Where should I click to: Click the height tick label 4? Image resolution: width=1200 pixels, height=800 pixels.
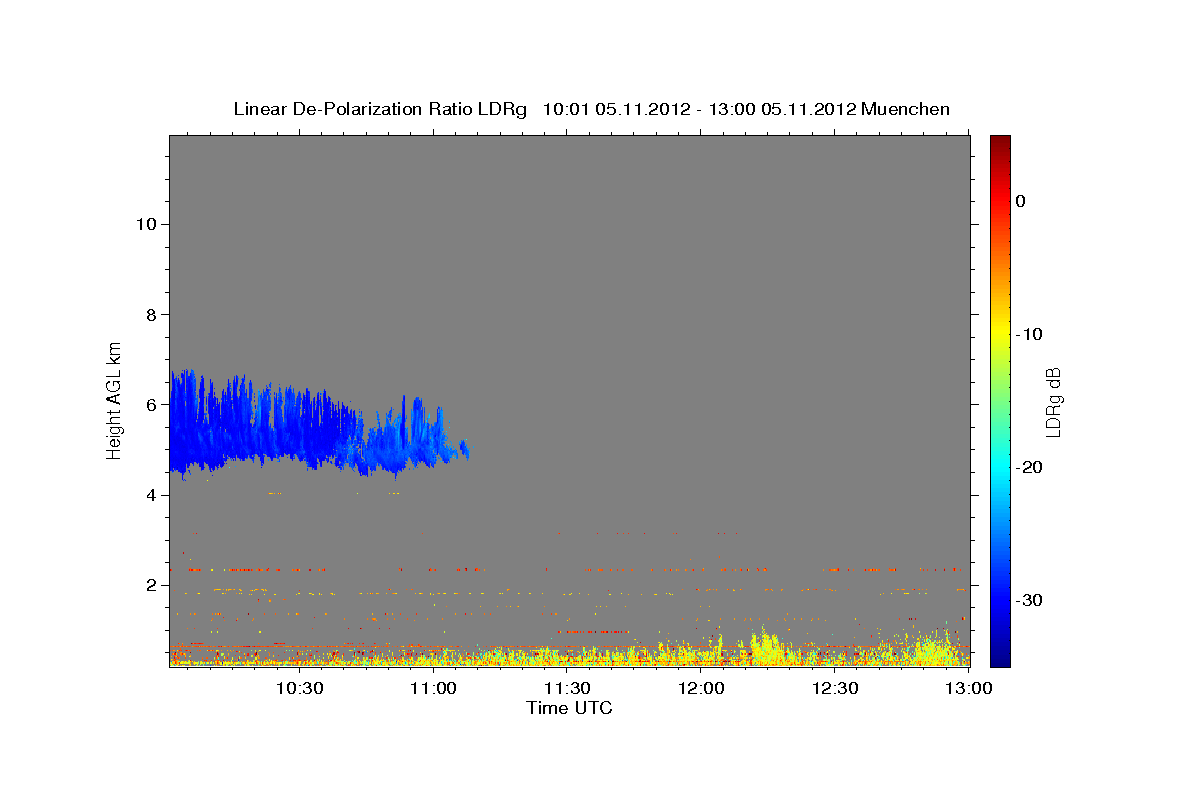[x=149, y=495]
